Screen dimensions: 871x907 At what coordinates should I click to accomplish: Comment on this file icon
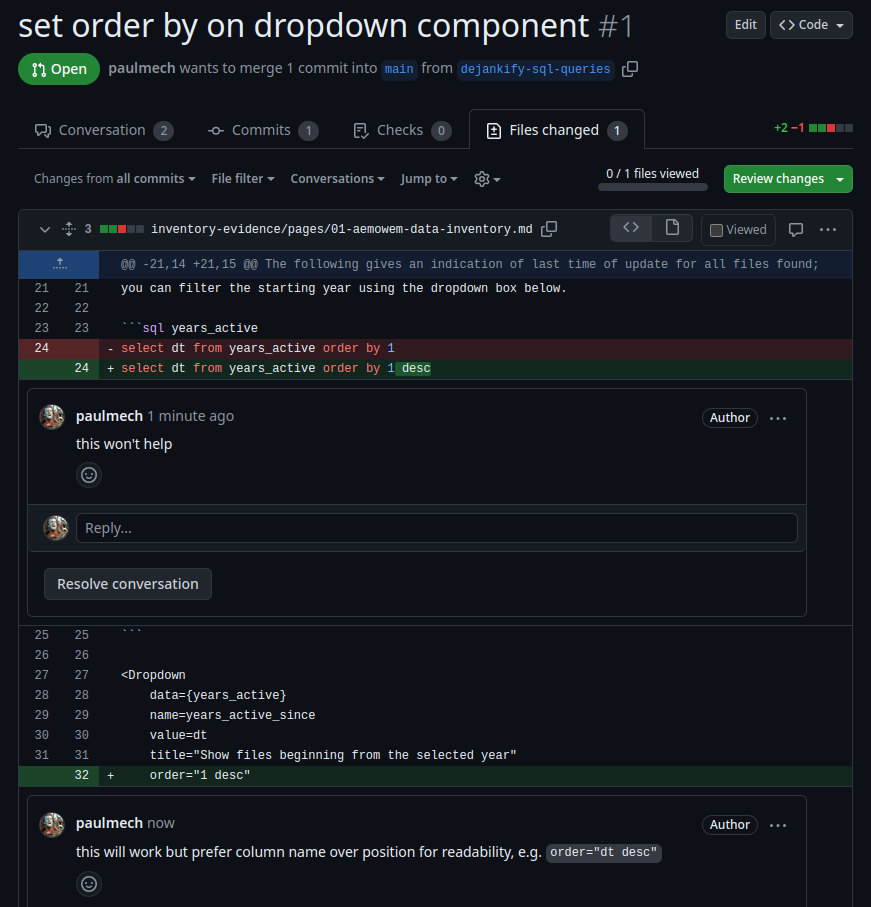(x=796, y=230)
